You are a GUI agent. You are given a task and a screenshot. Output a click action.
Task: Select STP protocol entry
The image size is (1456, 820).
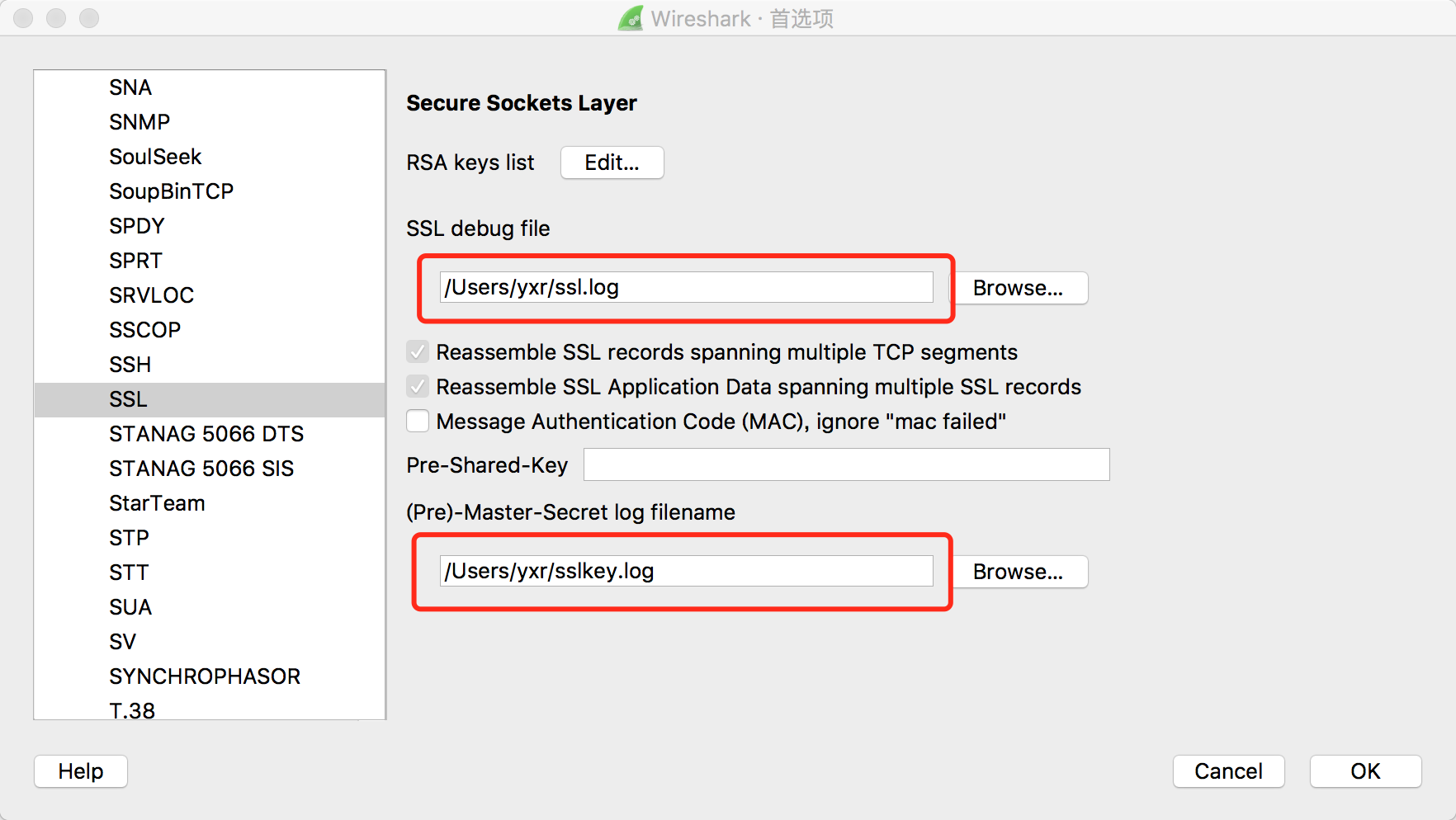point(210,538)
